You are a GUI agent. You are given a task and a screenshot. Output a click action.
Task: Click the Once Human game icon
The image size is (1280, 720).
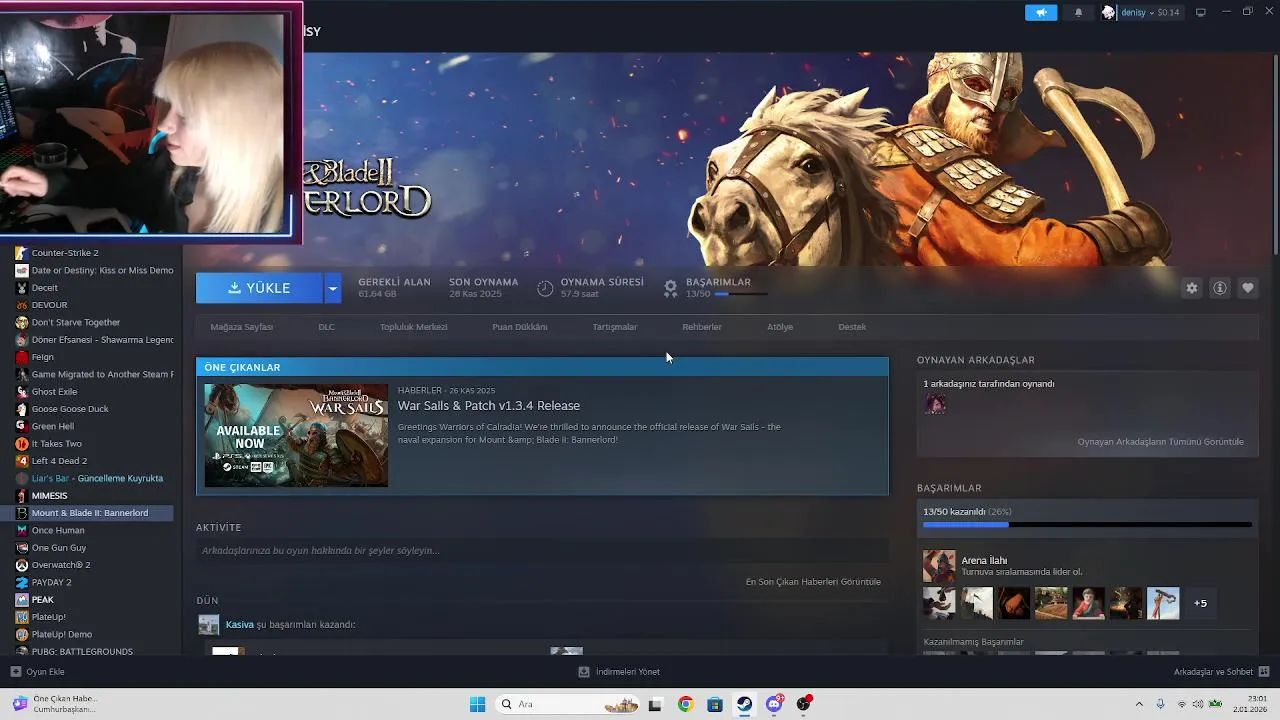(x=22, y=530)
